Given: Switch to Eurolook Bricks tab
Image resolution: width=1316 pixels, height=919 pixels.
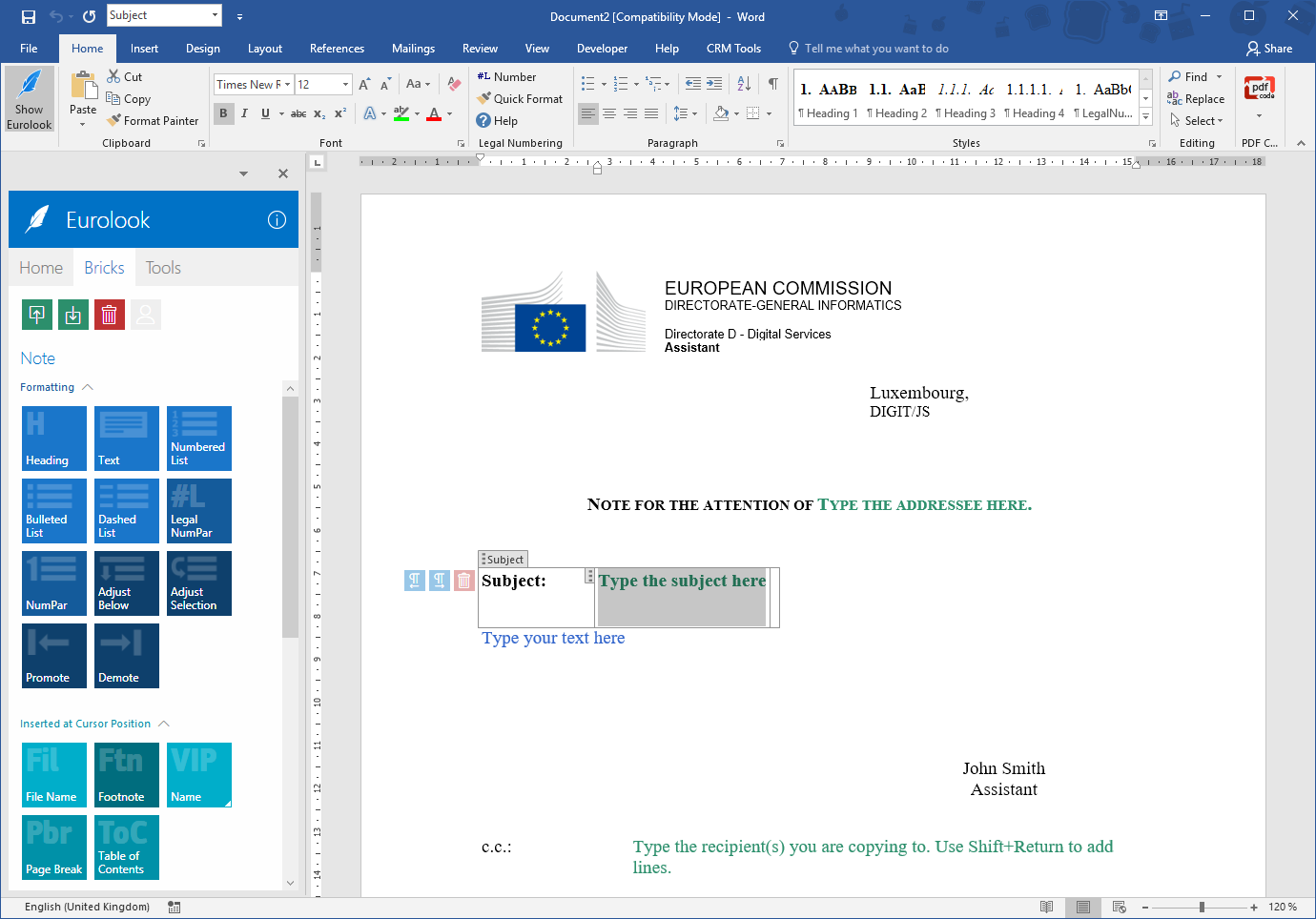Looking at the screenshot, I should (104, 268).
